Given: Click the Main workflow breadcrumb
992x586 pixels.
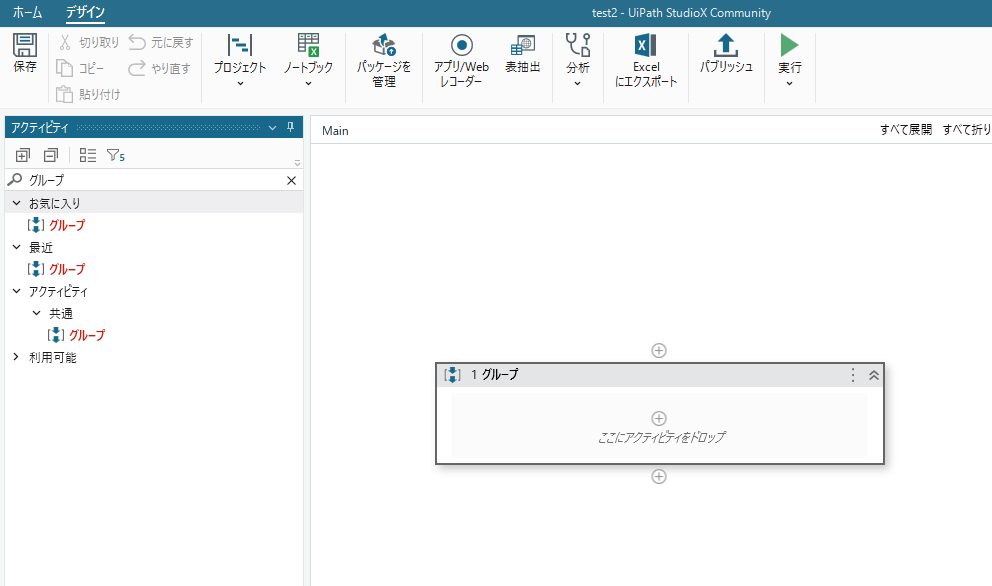Looking at the screenshot, I should click(x=335, y=131).
